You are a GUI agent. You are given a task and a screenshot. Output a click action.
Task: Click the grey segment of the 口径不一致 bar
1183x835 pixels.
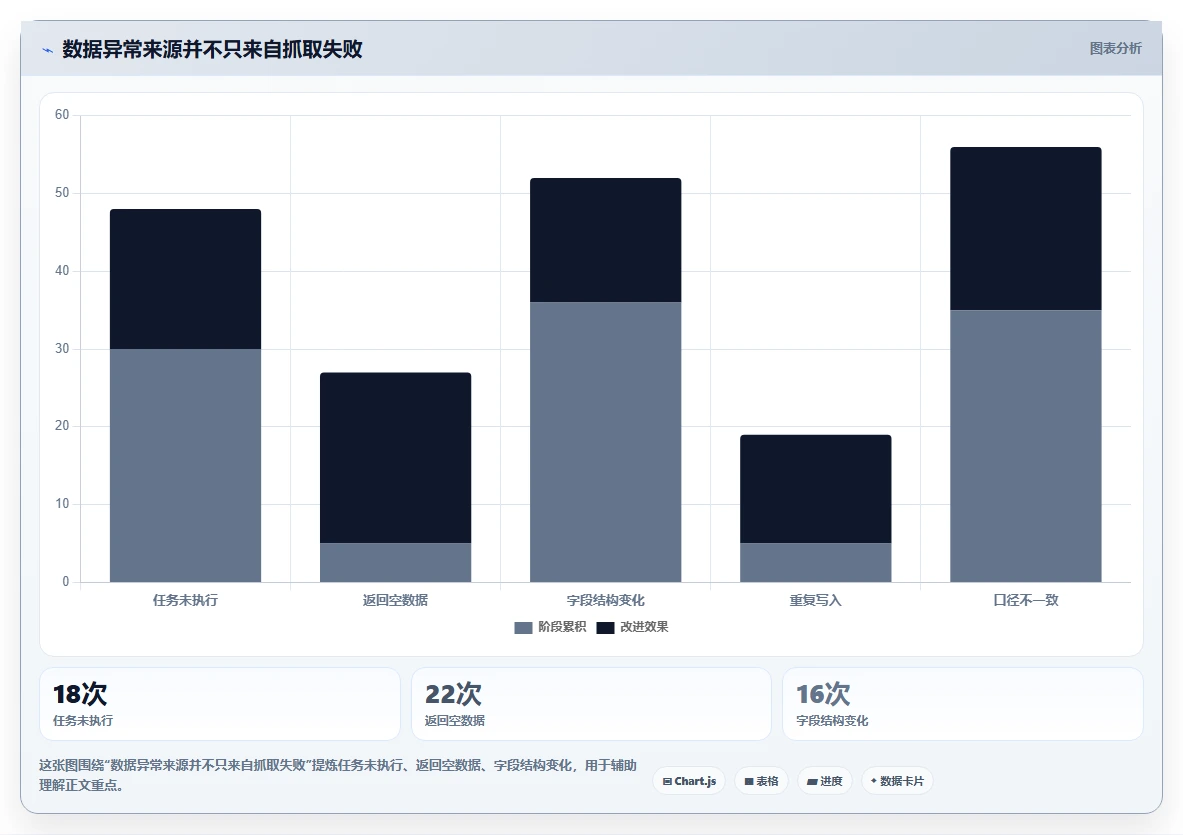coord(1026,446)
